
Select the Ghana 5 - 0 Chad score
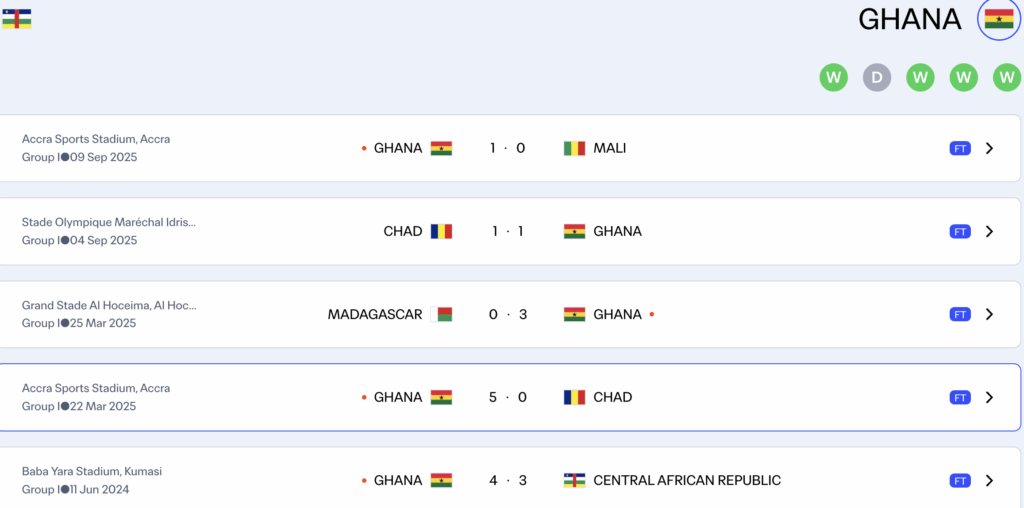507,397
